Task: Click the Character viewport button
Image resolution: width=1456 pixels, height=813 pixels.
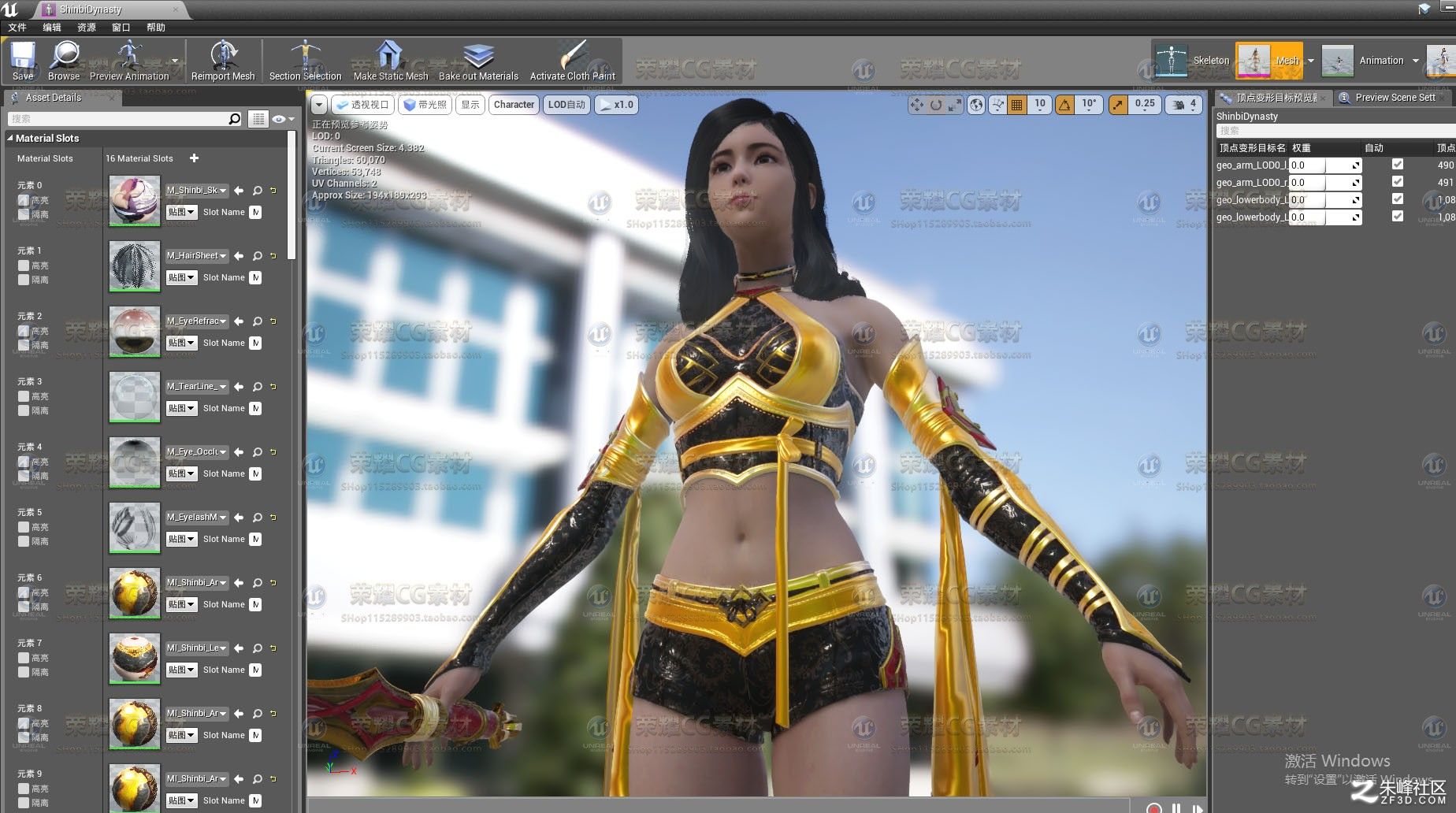Action: coord(514,104)
